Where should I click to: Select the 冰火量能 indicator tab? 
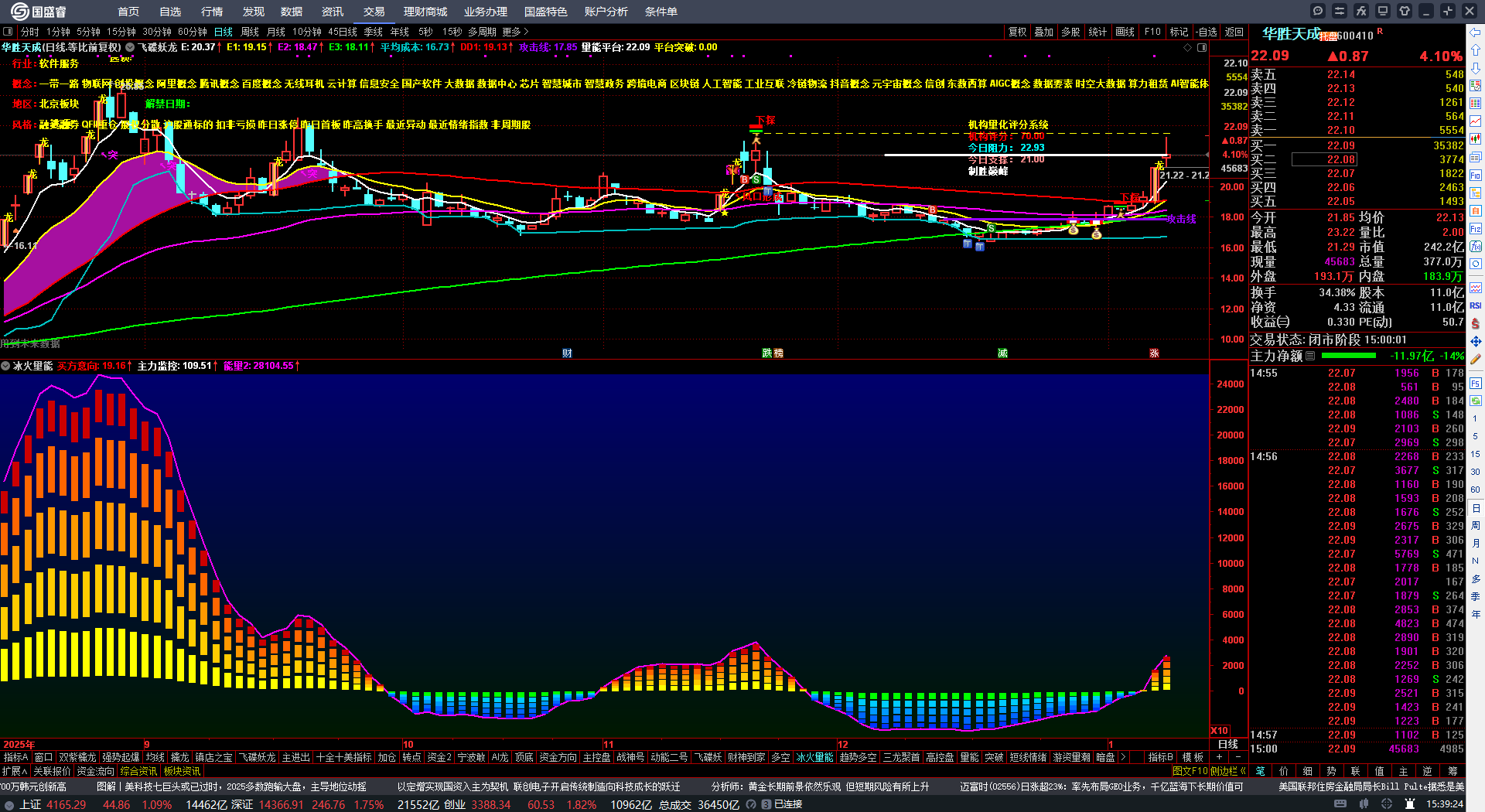coord(814,757)
